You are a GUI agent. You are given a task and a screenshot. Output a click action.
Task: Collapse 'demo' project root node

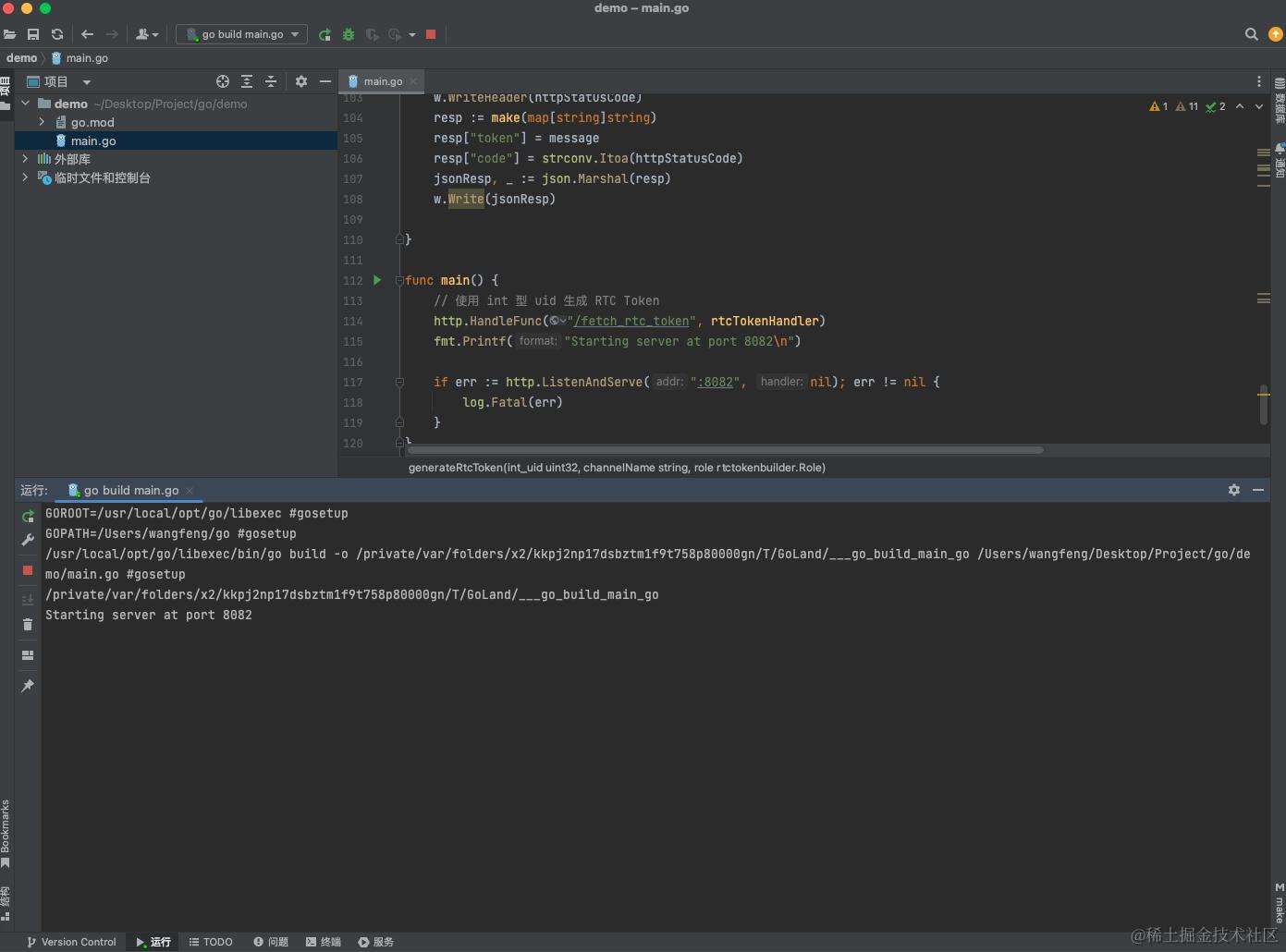click(26, 104)
